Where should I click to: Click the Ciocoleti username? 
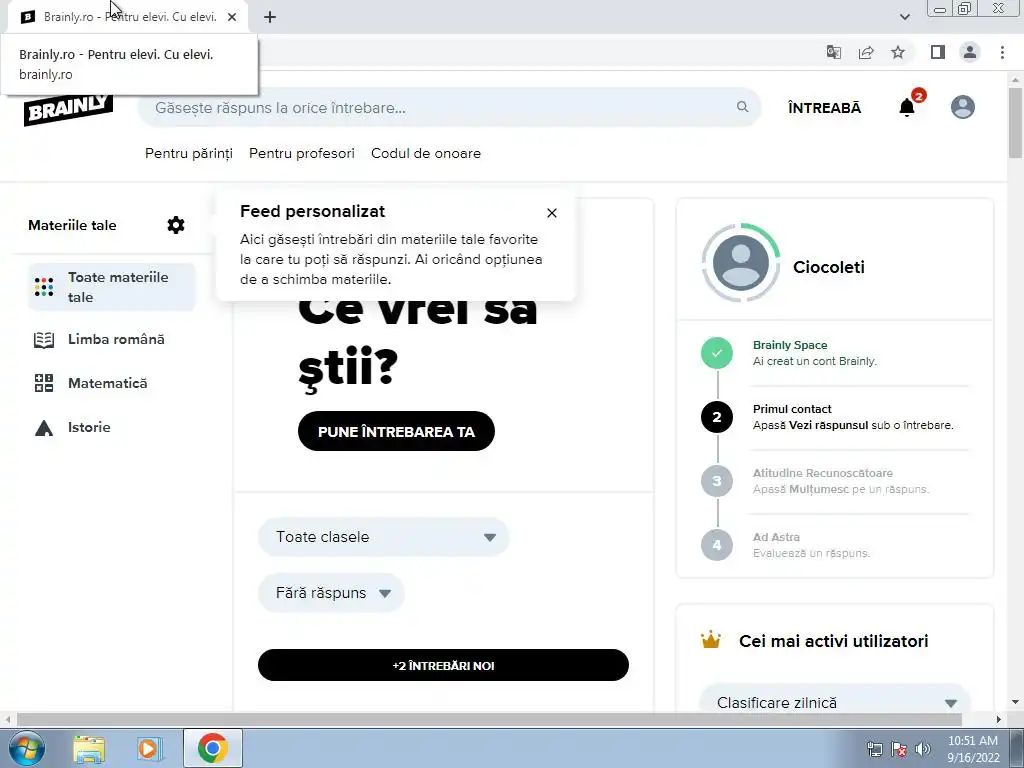tap(829, 267)
